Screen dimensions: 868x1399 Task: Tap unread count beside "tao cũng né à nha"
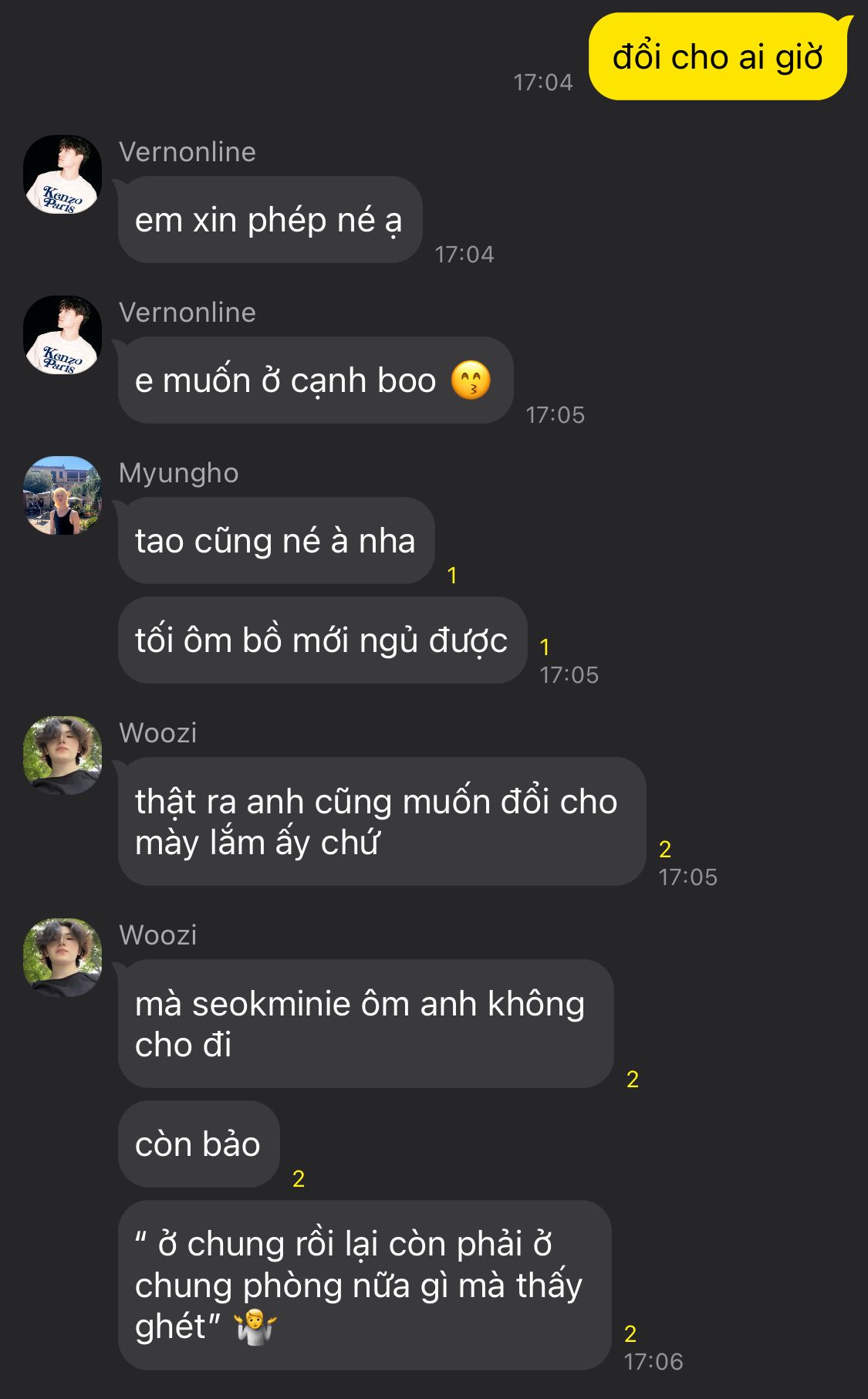click(x=452, y=575)
